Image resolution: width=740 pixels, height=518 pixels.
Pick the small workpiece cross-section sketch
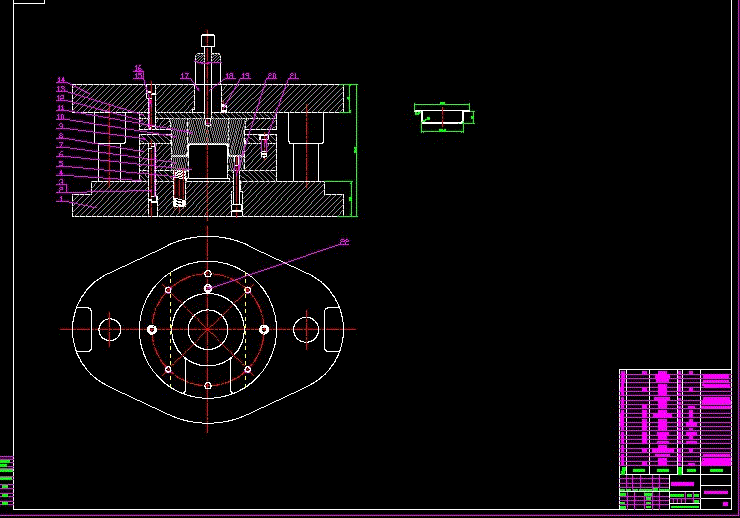(444, 117)
